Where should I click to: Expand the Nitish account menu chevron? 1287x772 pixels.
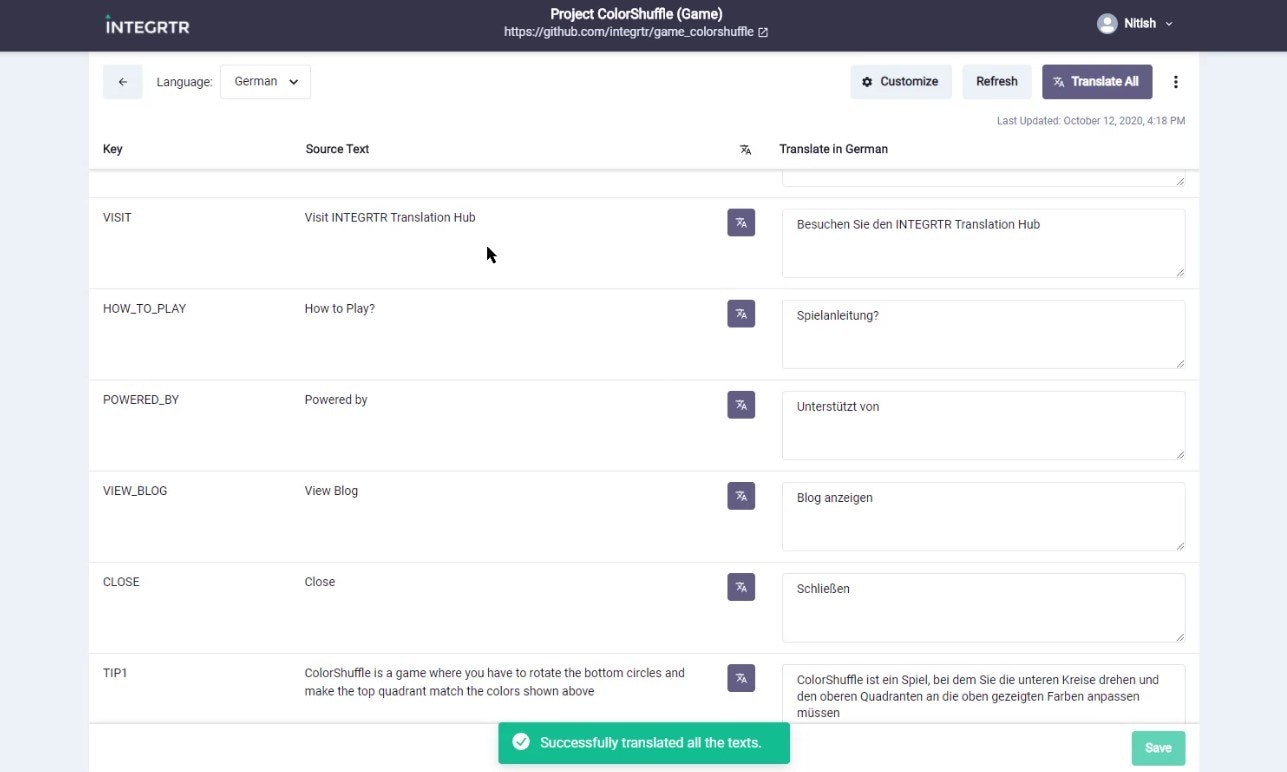[1169, 24]
